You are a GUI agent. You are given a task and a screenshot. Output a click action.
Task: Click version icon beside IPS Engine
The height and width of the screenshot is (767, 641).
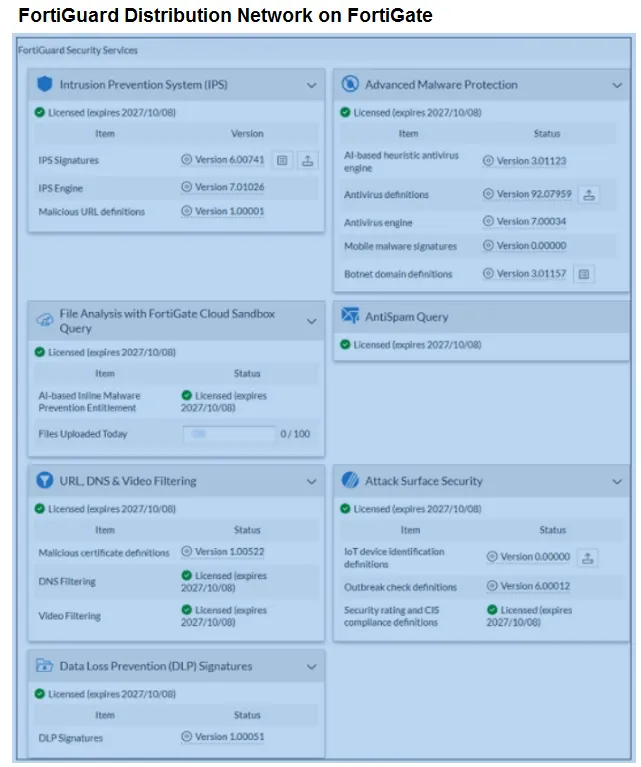[x=186, y=187]
